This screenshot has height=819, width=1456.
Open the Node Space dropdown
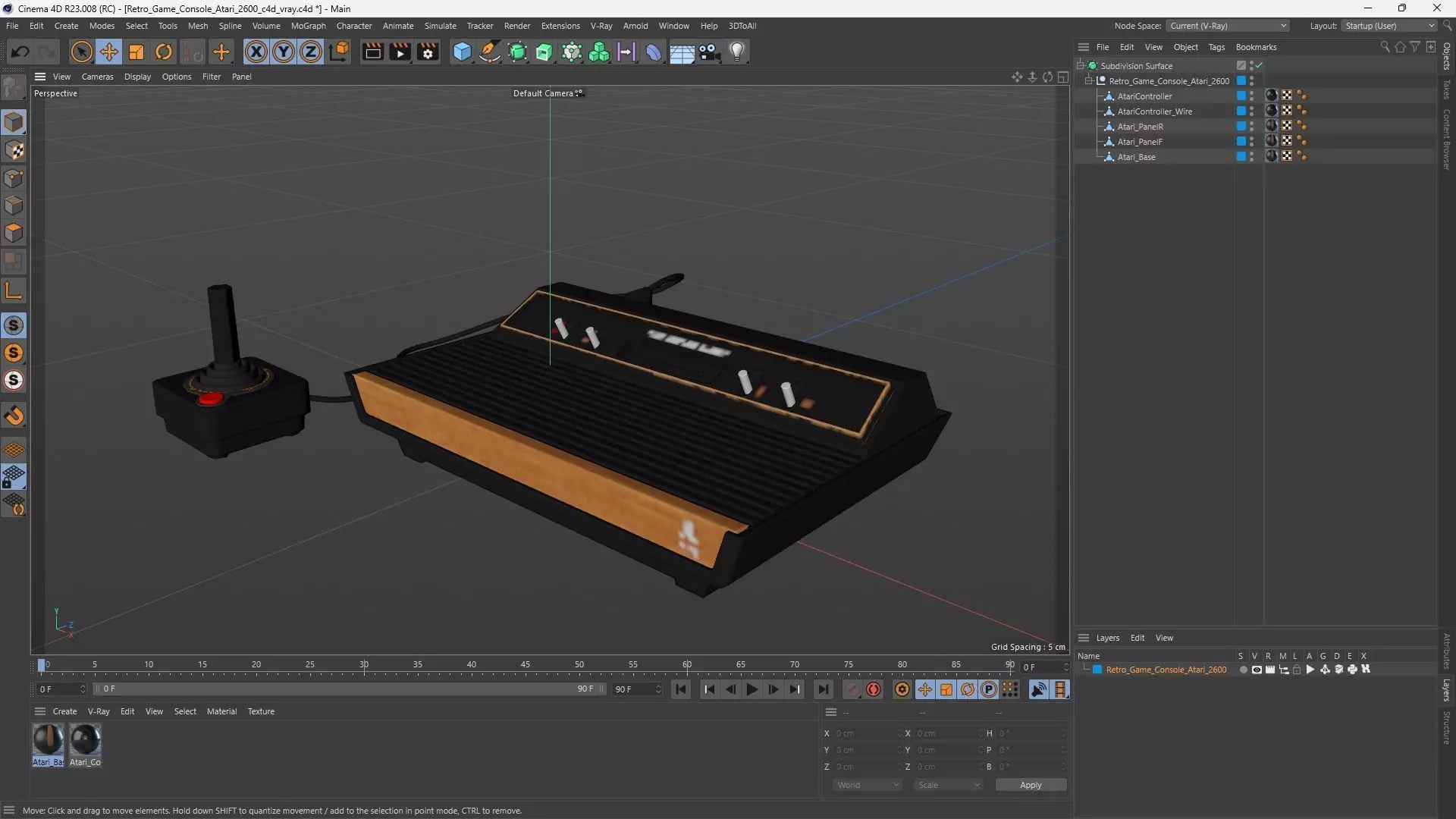pos(1228,26)
